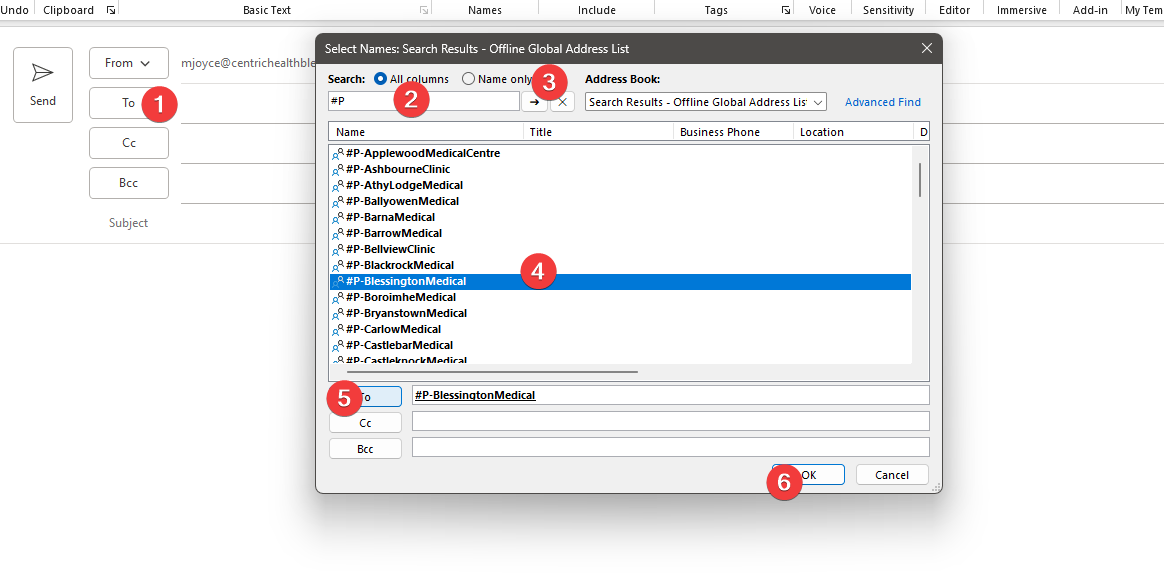Add selection using the dialog Cc button
The height and width of the screenshot is (573, 1164).
tap(365, 422)
